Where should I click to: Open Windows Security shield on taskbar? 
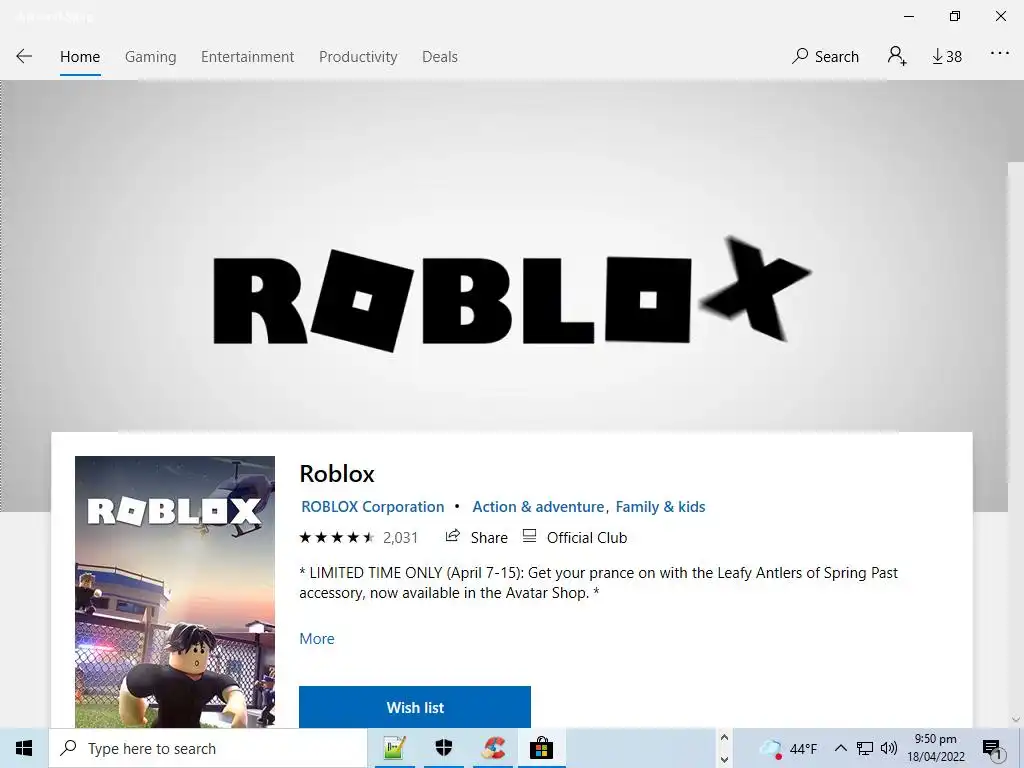click(x=443, y=748)
